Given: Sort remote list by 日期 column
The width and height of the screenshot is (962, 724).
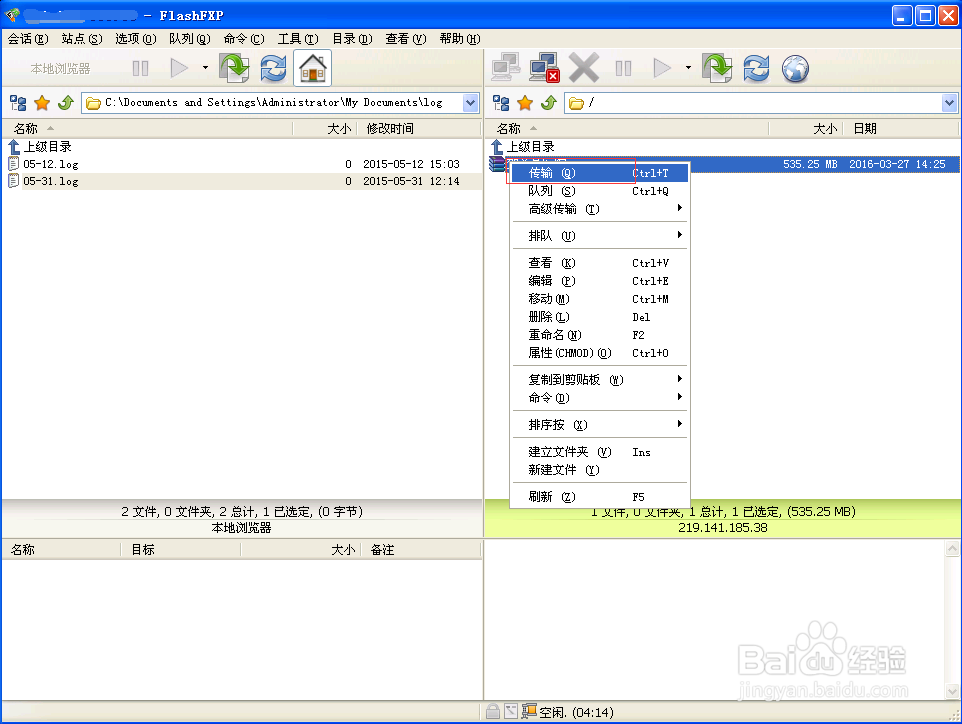Looking at the screenshot, I should (x=900, y=128).
